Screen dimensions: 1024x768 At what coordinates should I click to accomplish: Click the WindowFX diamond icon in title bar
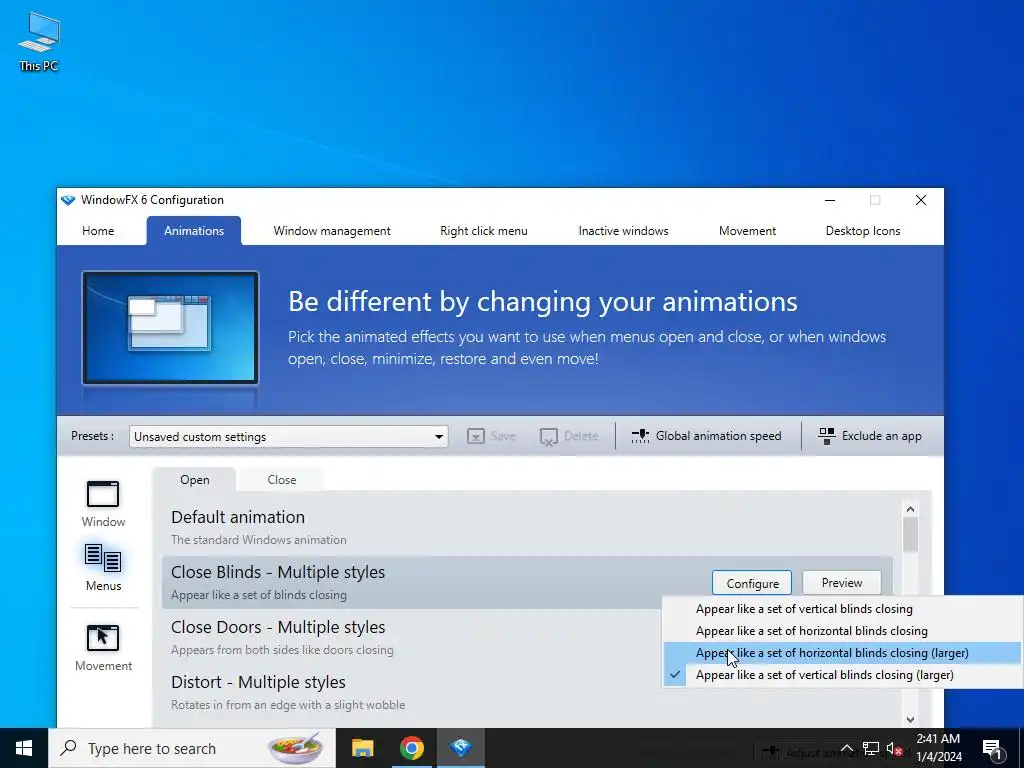68,200
